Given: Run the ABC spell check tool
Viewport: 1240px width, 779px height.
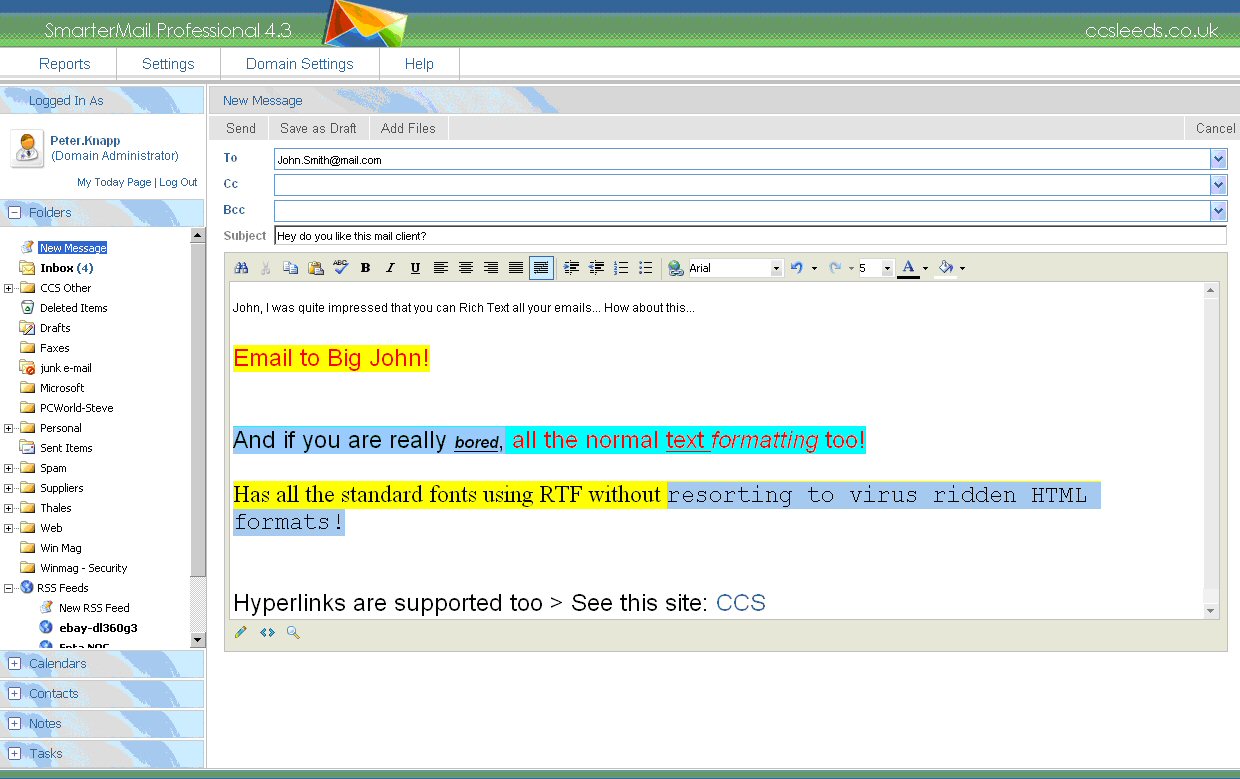Looking at the screenshot, I should pos(341,267).
